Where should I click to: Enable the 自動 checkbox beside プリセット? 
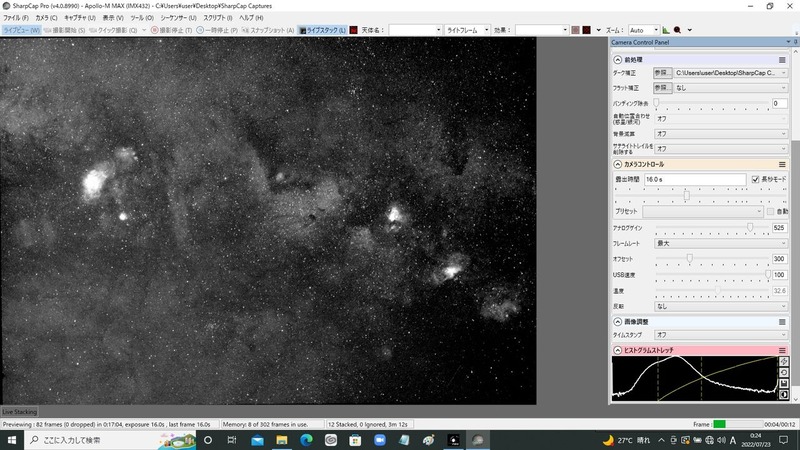(x=770, y=211)
